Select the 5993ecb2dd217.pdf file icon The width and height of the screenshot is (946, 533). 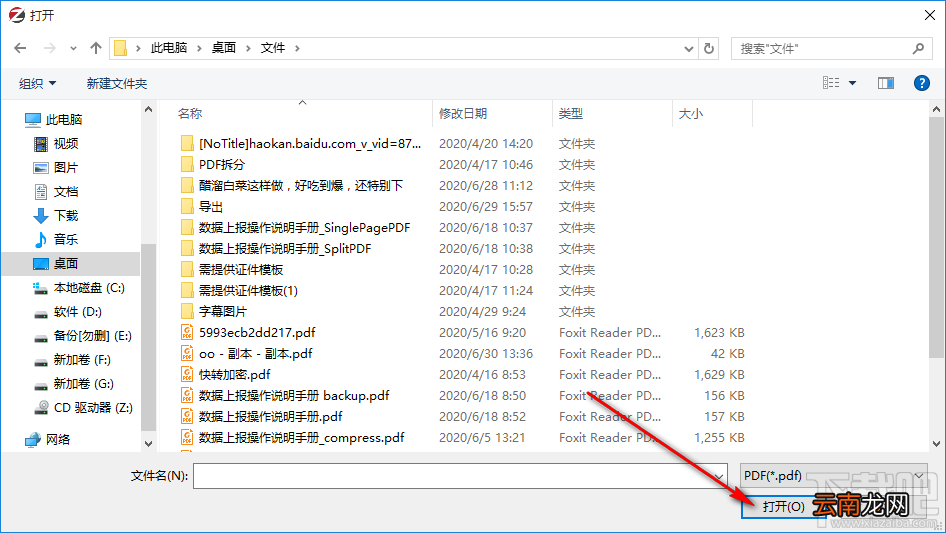pyautogui.click(x=188, y=333)
